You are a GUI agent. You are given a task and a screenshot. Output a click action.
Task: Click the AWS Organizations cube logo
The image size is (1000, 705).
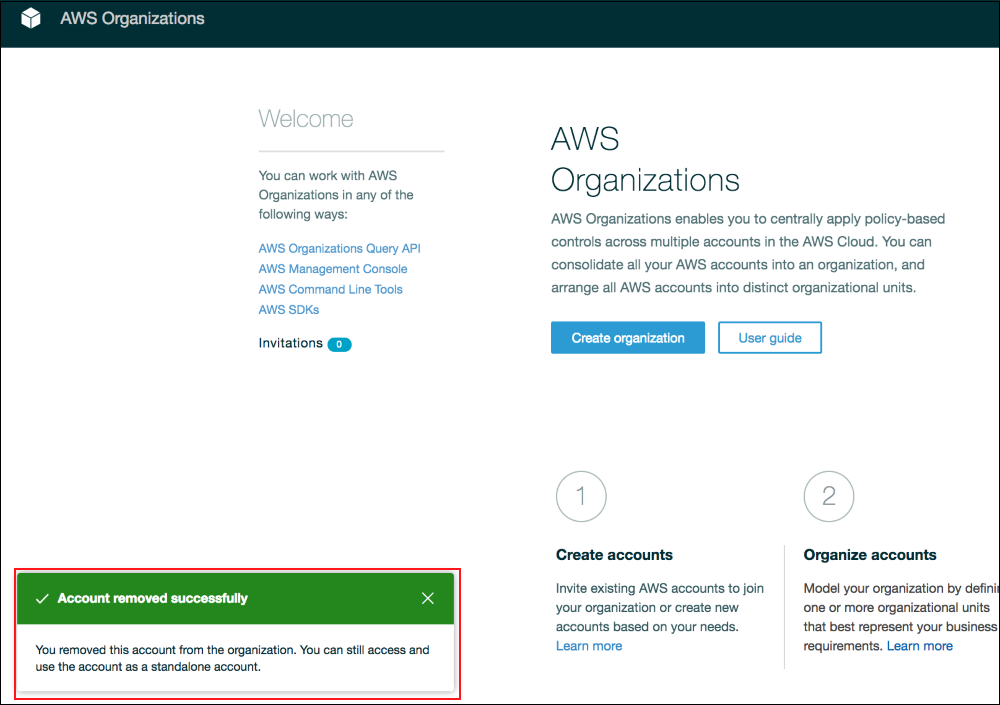click(x=31, y=19)
